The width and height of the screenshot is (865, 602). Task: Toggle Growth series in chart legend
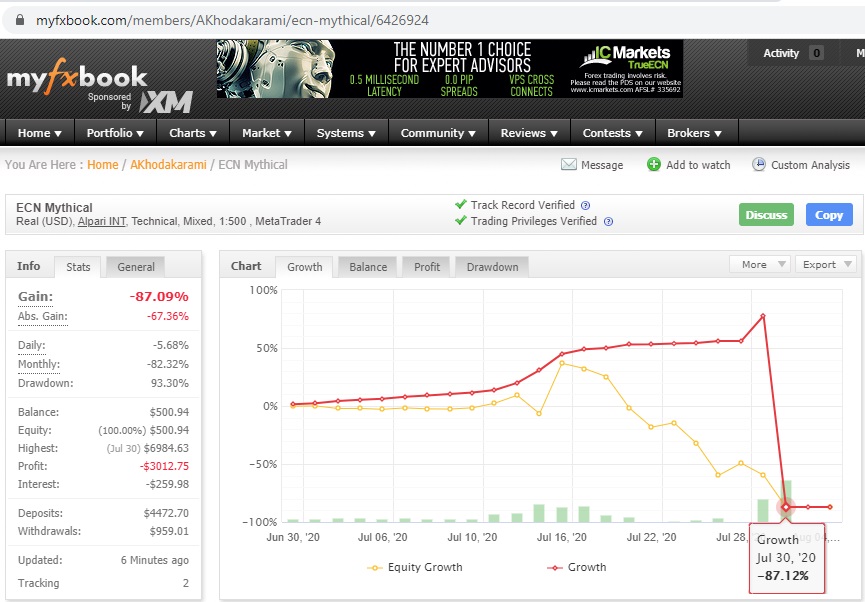[576, 567]
